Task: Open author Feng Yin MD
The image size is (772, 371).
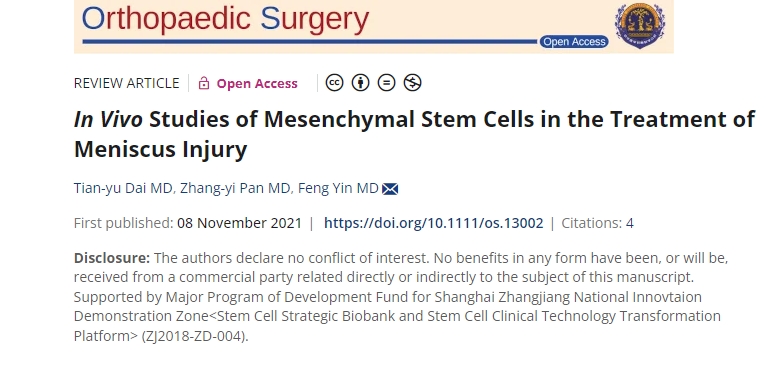Action: [x=338, y=188]
